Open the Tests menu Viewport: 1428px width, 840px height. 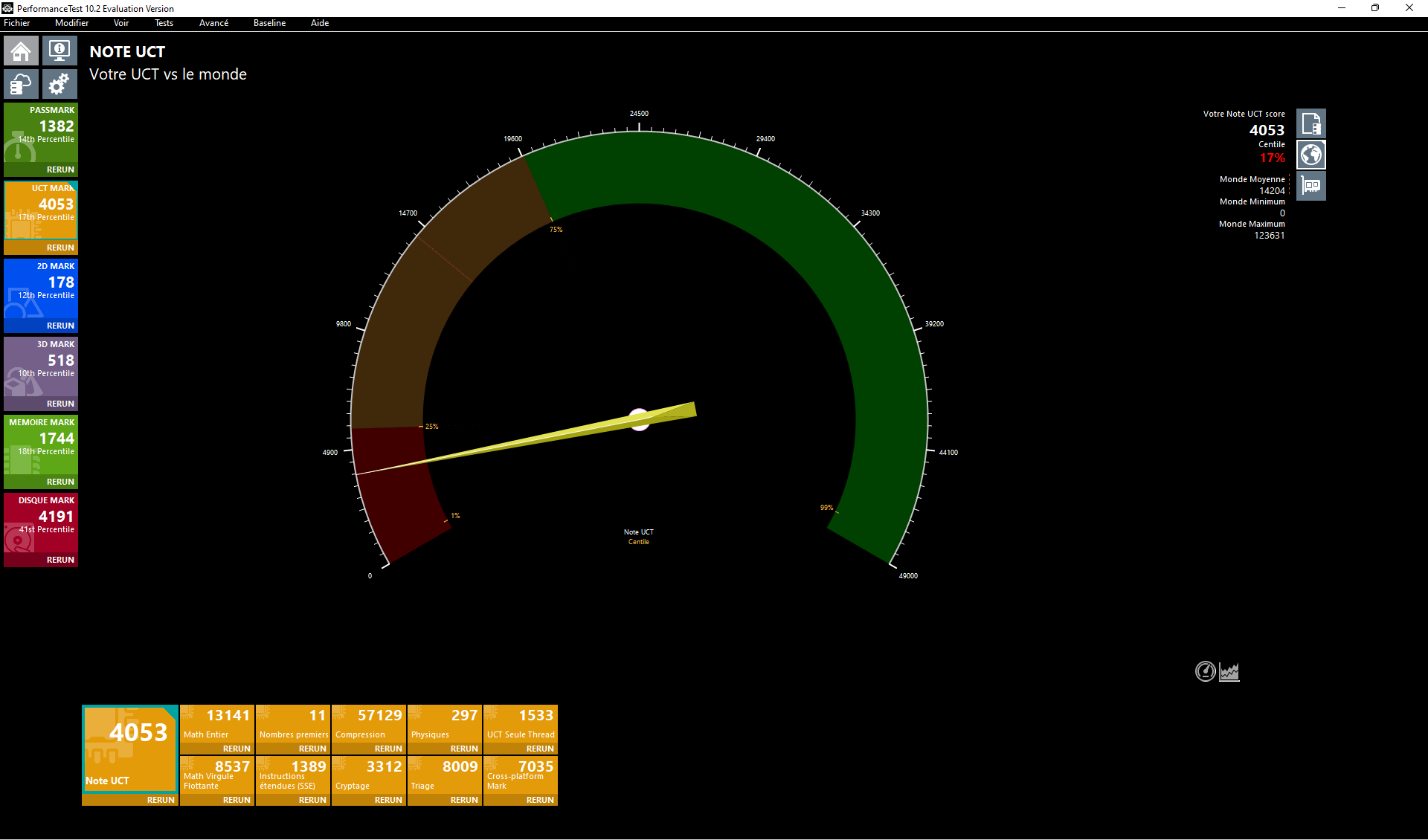[164, 23]
